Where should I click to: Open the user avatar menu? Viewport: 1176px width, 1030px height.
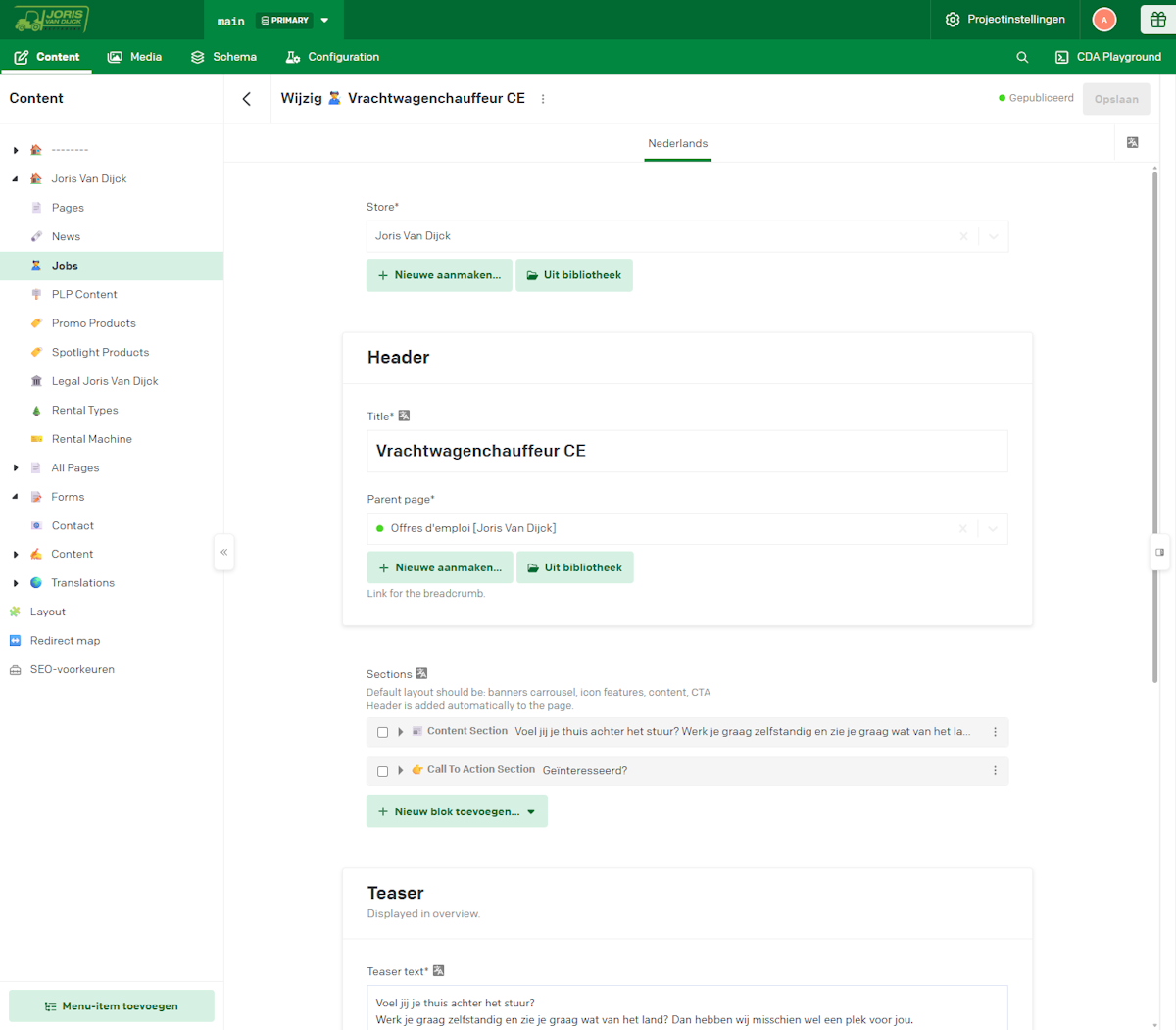(x=1103, y=20)
